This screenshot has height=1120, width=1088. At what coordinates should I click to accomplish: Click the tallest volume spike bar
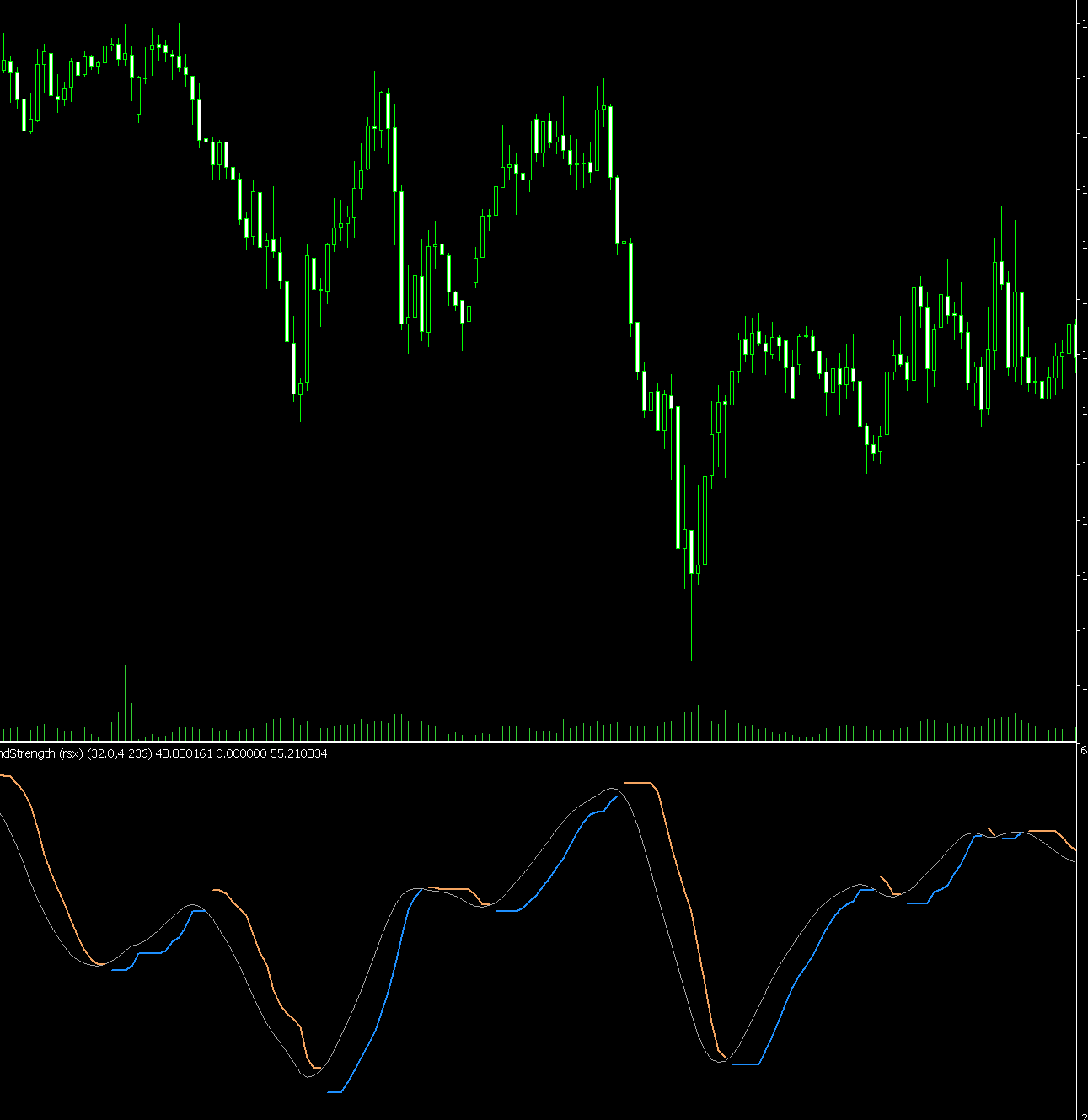tap(126, 704)
